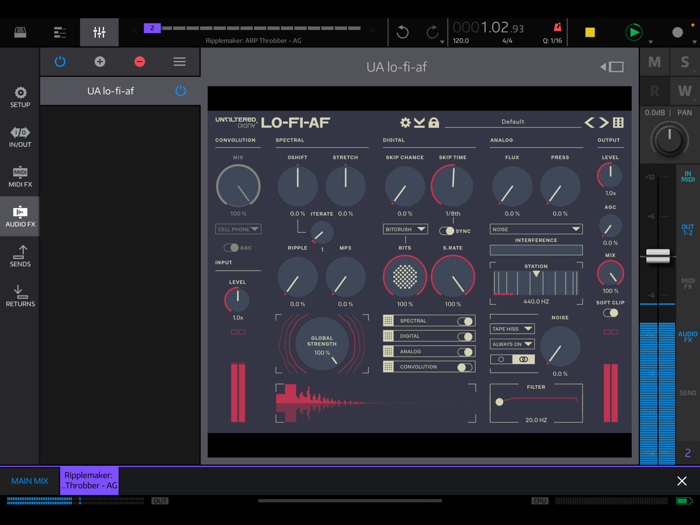Start playback with the green play button

(633, 32)
